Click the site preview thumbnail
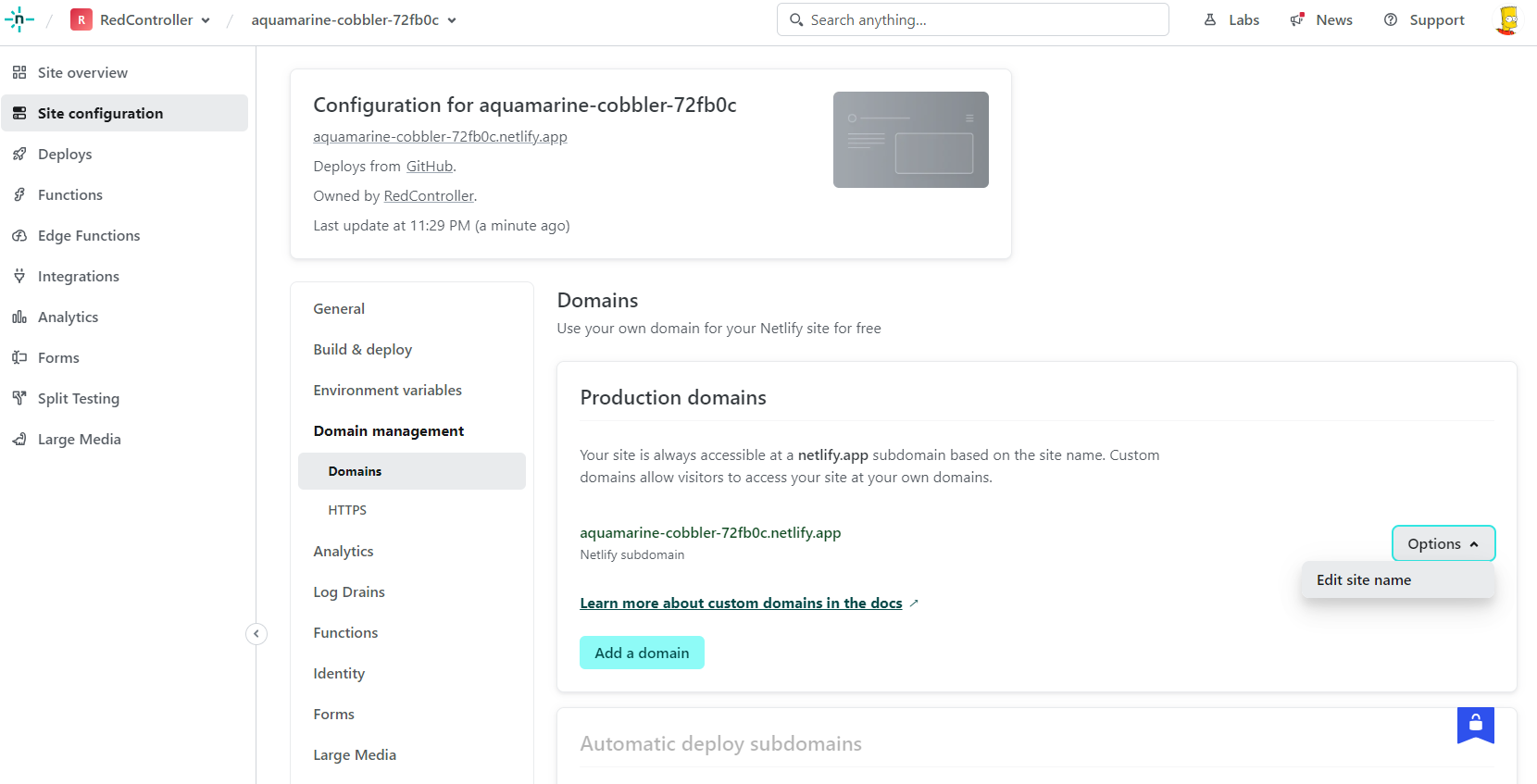The height and width of the screenshot is (784, 1537). pyautogui.click(x=911, y=140)
